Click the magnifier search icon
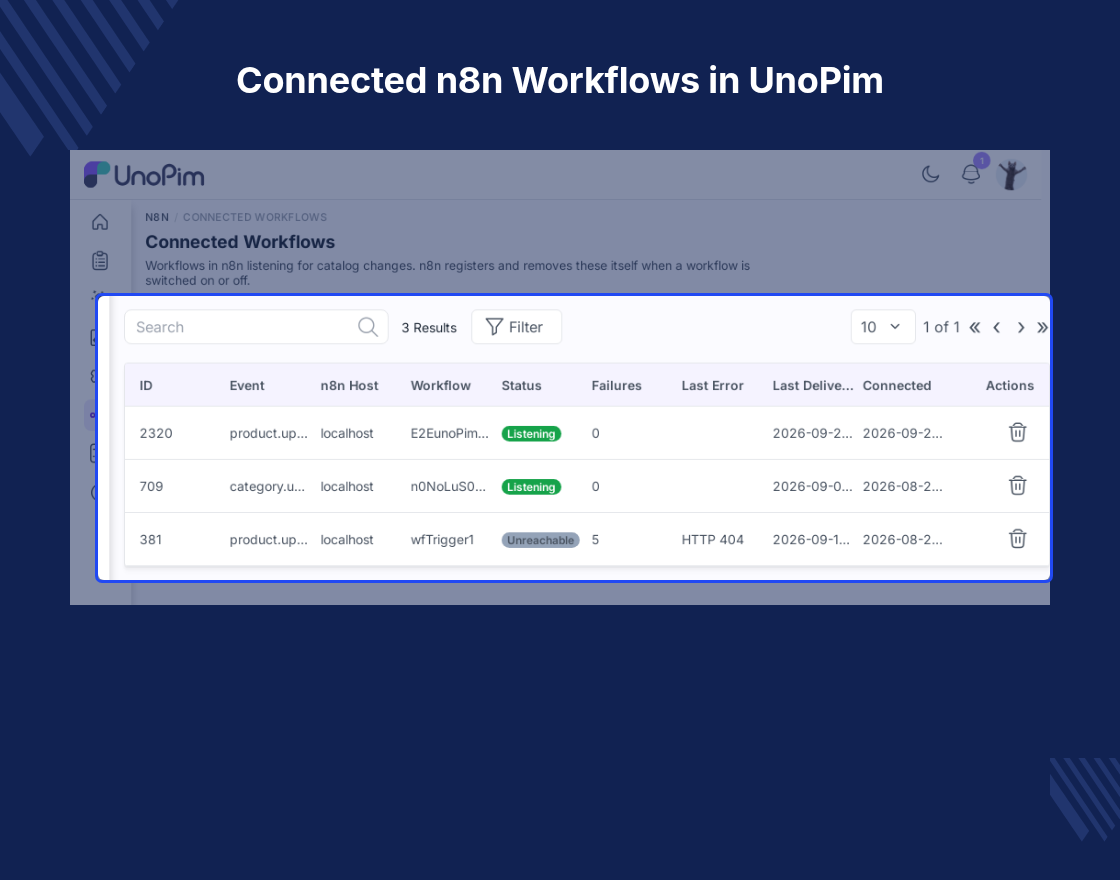 click(368, 327)
